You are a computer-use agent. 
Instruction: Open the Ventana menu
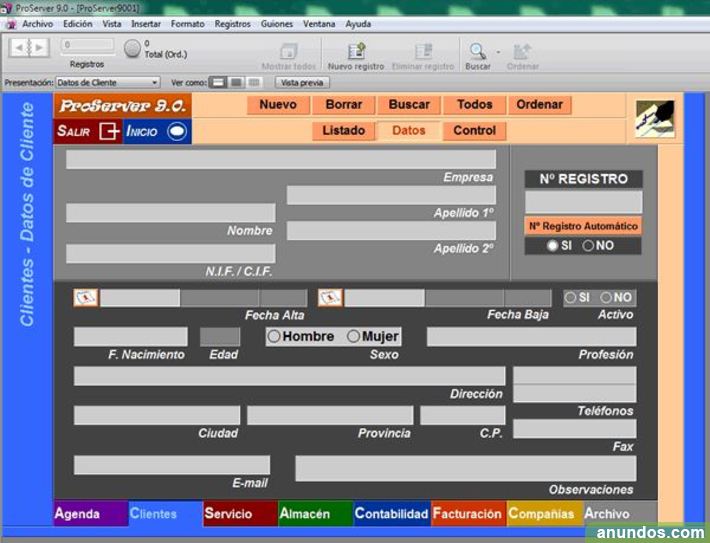point(319,24)
